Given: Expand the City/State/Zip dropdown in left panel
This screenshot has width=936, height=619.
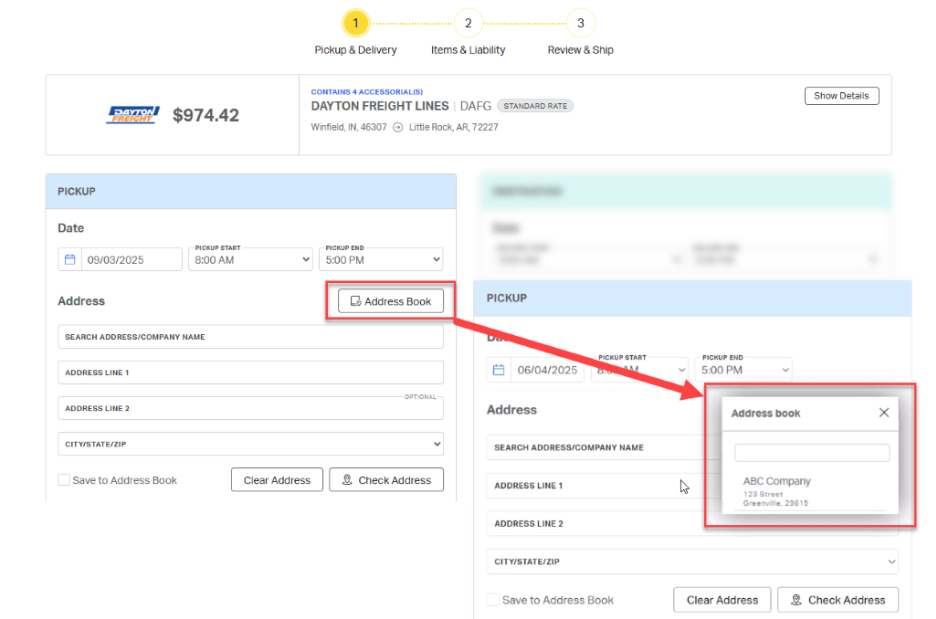Looking at the screenshot, I should click(x=251, y=444).
